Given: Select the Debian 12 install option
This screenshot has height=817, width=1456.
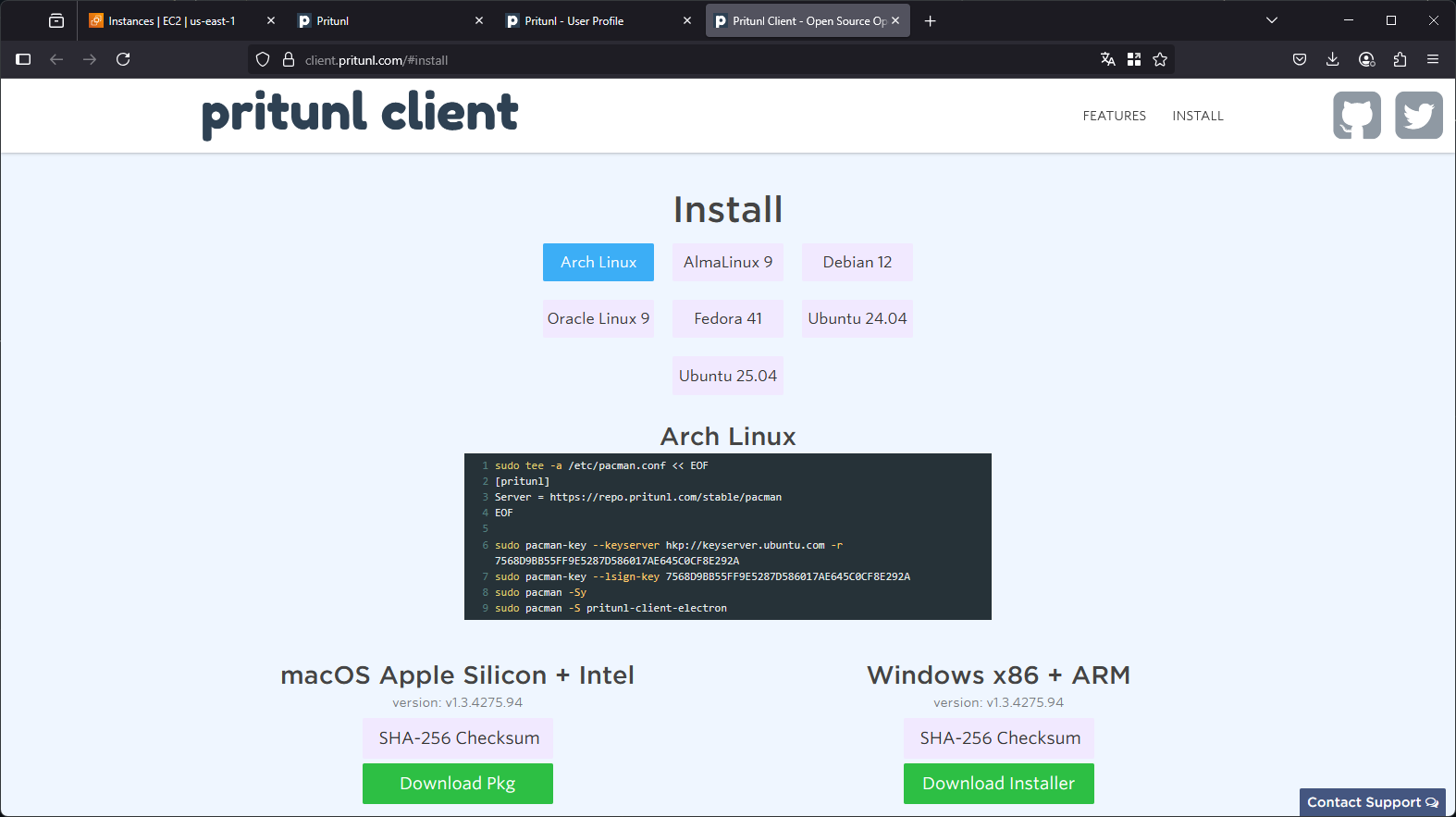Looking at the screenshot, I should [x=858, y=262].
